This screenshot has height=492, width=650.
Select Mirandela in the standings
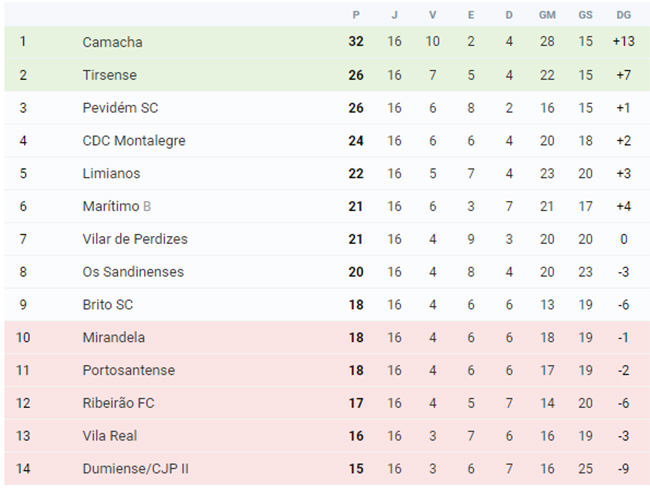click(x=114, y=337)
